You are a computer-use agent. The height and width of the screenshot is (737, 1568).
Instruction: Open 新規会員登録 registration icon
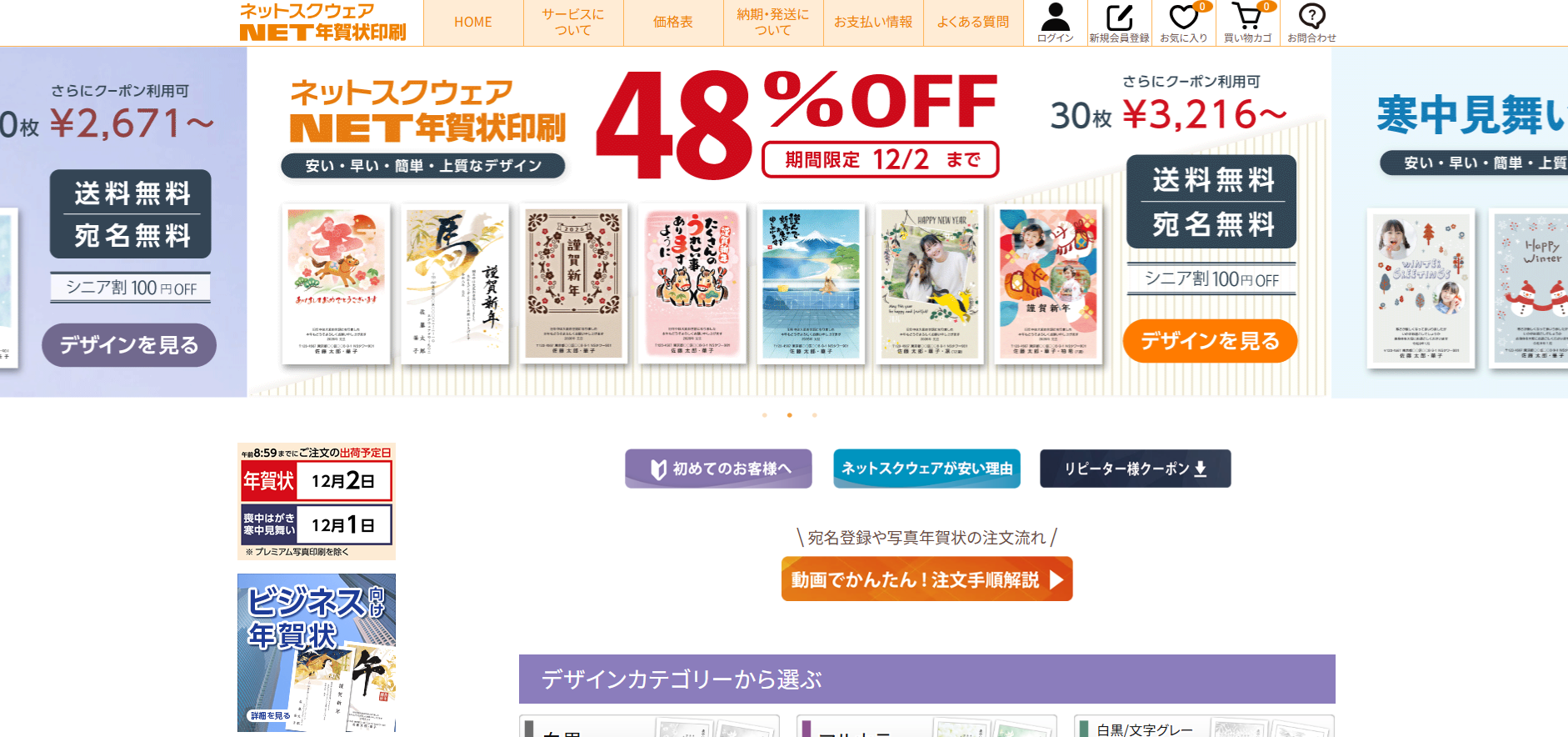1119,23
